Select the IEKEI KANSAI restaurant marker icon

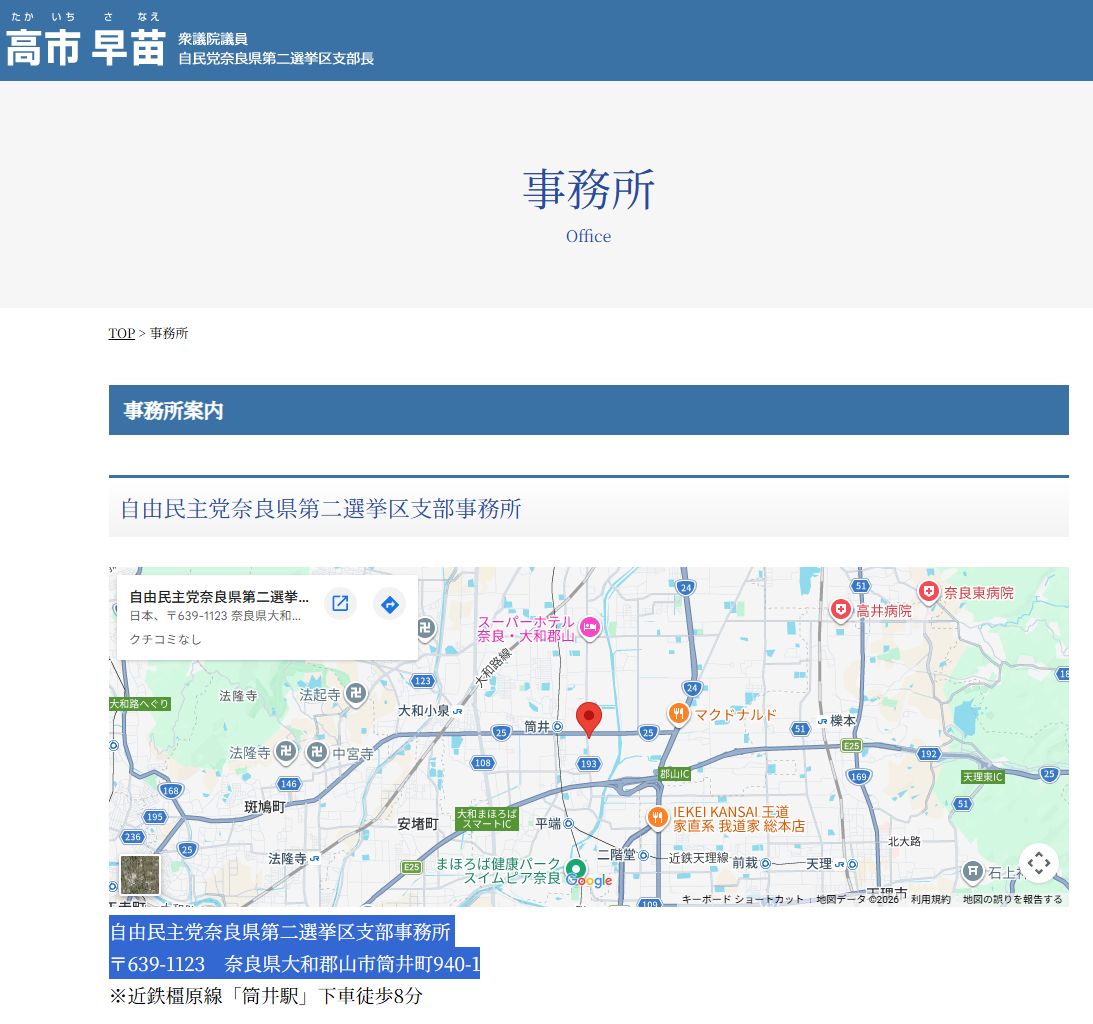(657, 817)
